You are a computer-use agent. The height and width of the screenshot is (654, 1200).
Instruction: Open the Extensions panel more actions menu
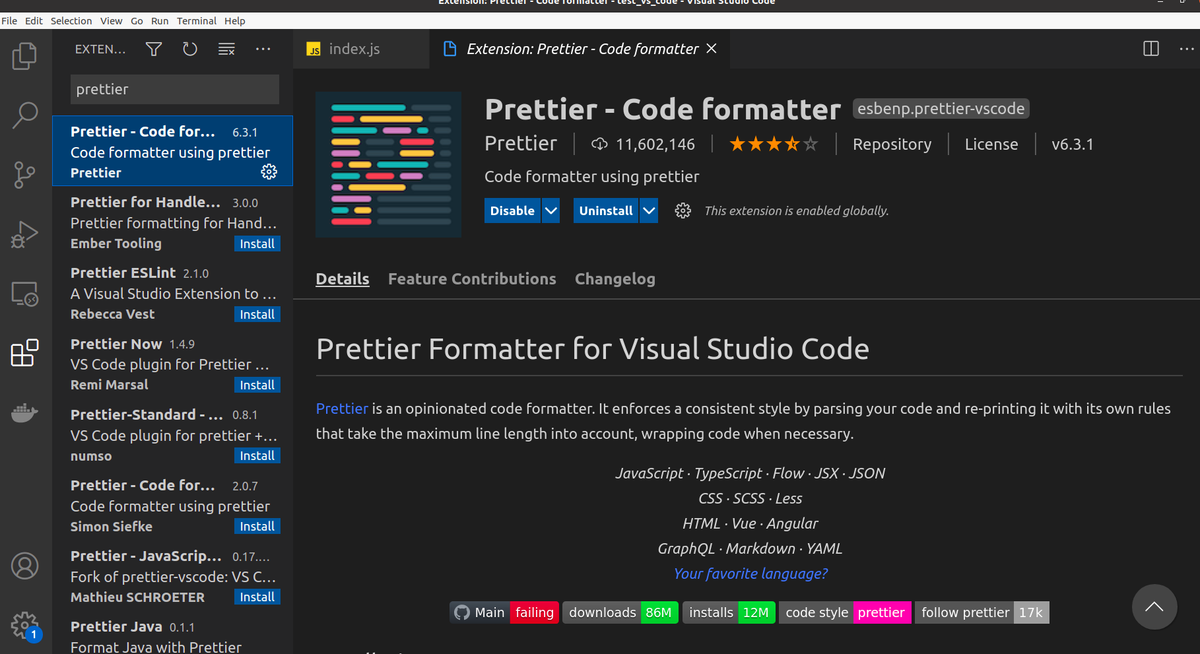click(263, 48)
